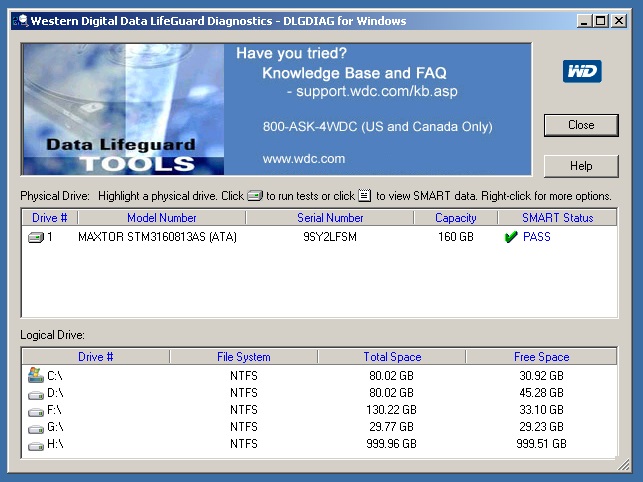Click the application icon in the title bar
643x482 pixels.
(x=21, y=21)
